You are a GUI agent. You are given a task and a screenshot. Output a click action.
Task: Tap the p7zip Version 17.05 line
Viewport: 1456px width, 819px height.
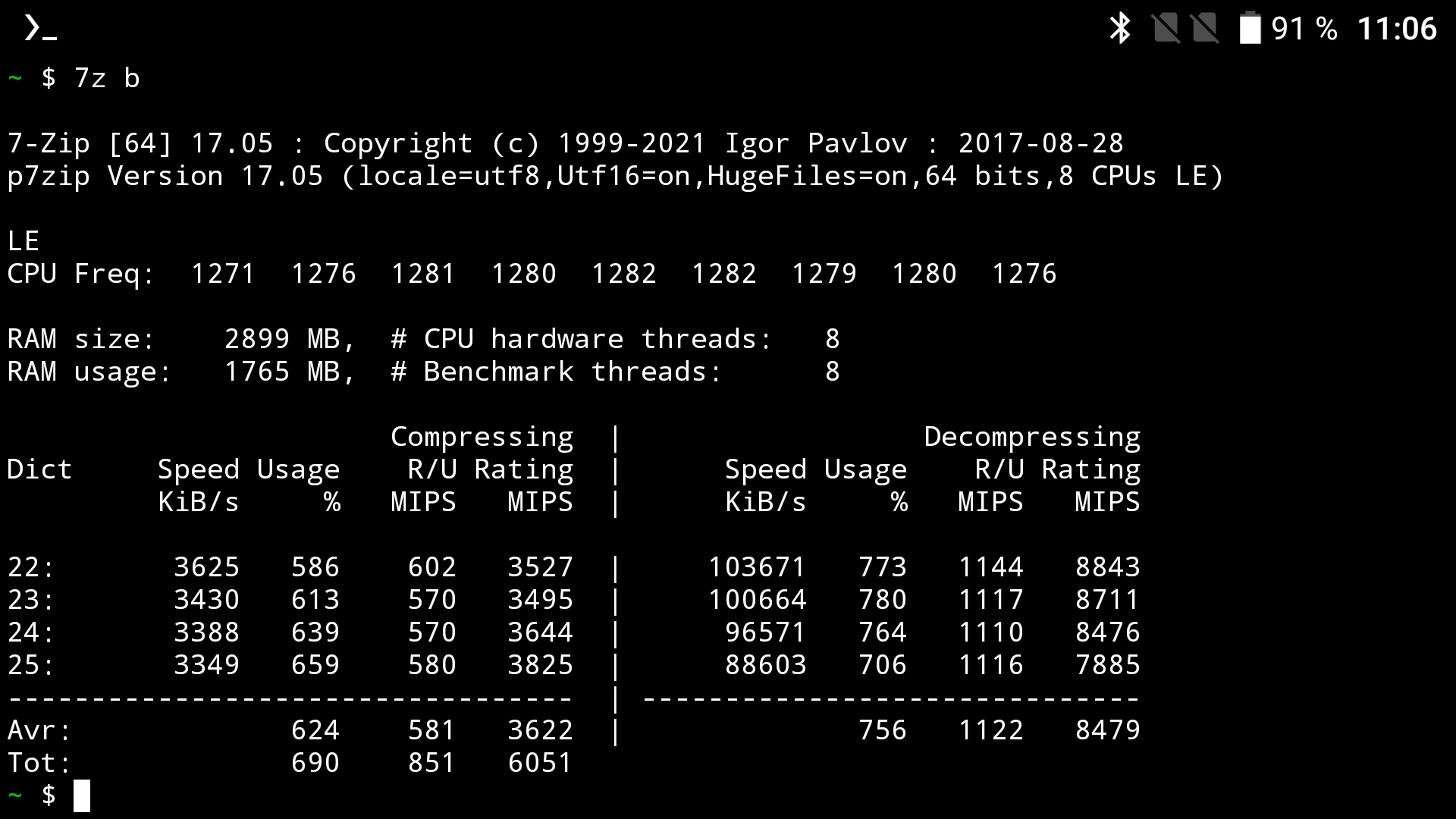165,176
